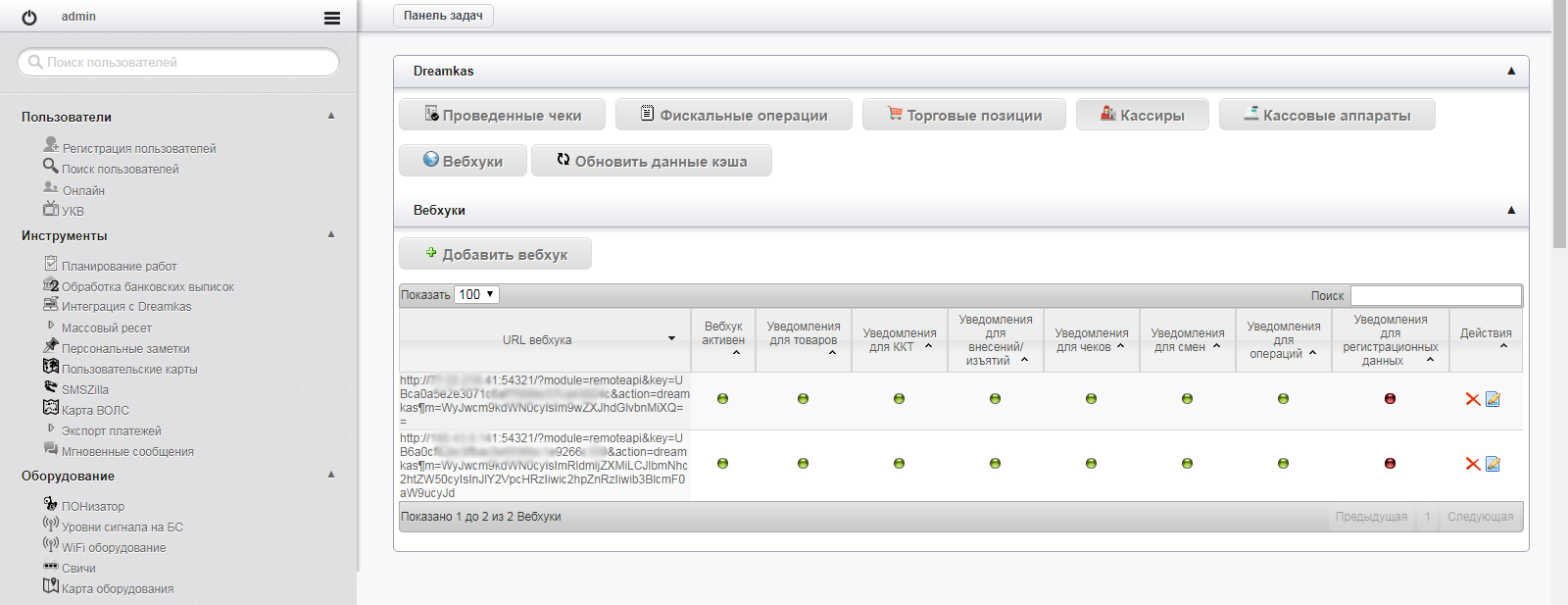This screenshot has width=1568, height=605.
Task: Click the user registration icon
Action: pos(51,144)
